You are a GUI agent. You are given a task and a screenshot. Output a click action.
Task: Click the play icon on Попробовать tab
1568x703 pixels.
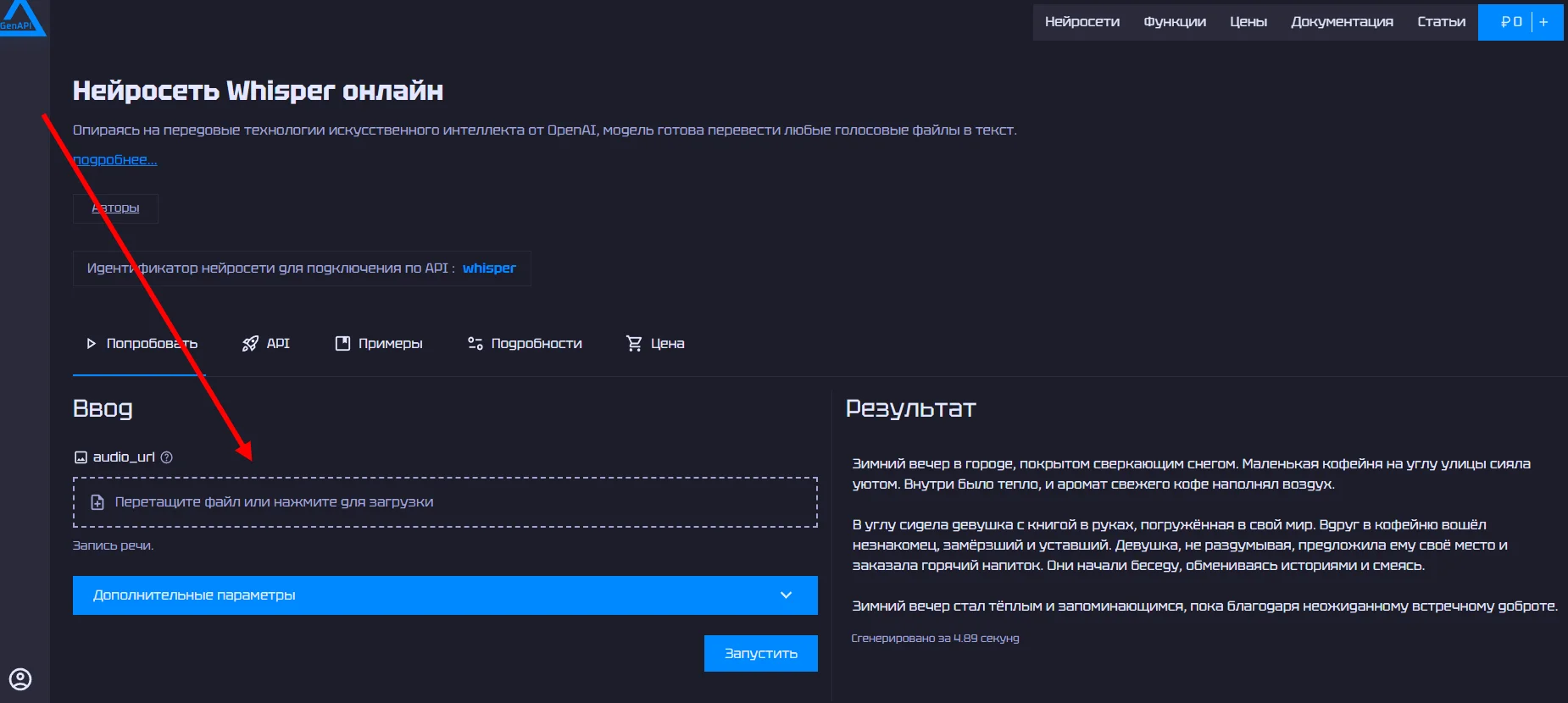coord(92,344)
